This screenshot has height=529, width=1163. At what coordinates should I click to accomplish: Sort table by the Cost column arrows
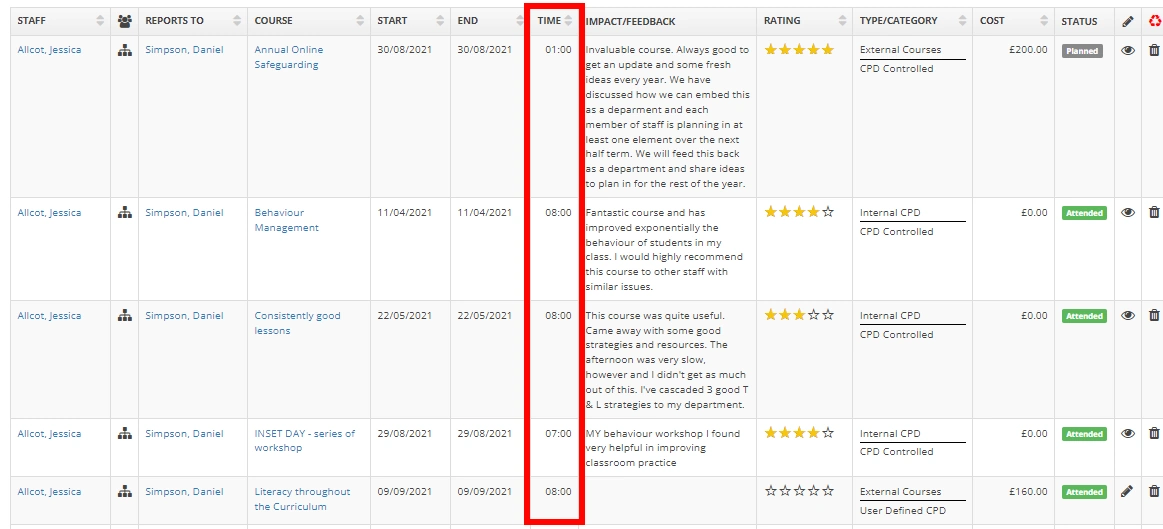(1046, 21)
